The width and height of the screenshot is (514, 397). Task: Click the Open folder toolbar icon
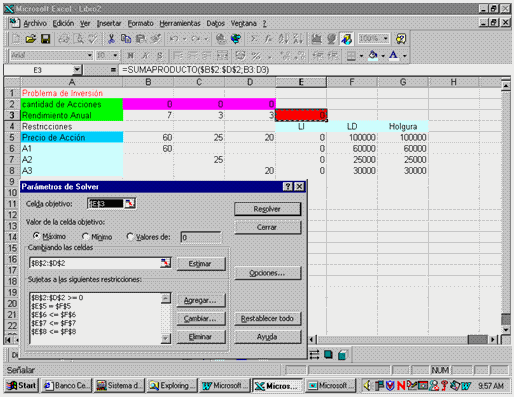(x=30, y=39)
